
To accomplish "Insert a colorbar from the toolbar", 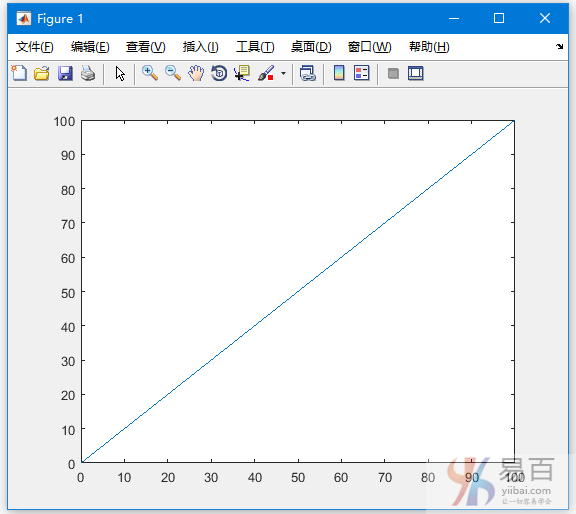I will pyautogui.click(x=339, y=73).
